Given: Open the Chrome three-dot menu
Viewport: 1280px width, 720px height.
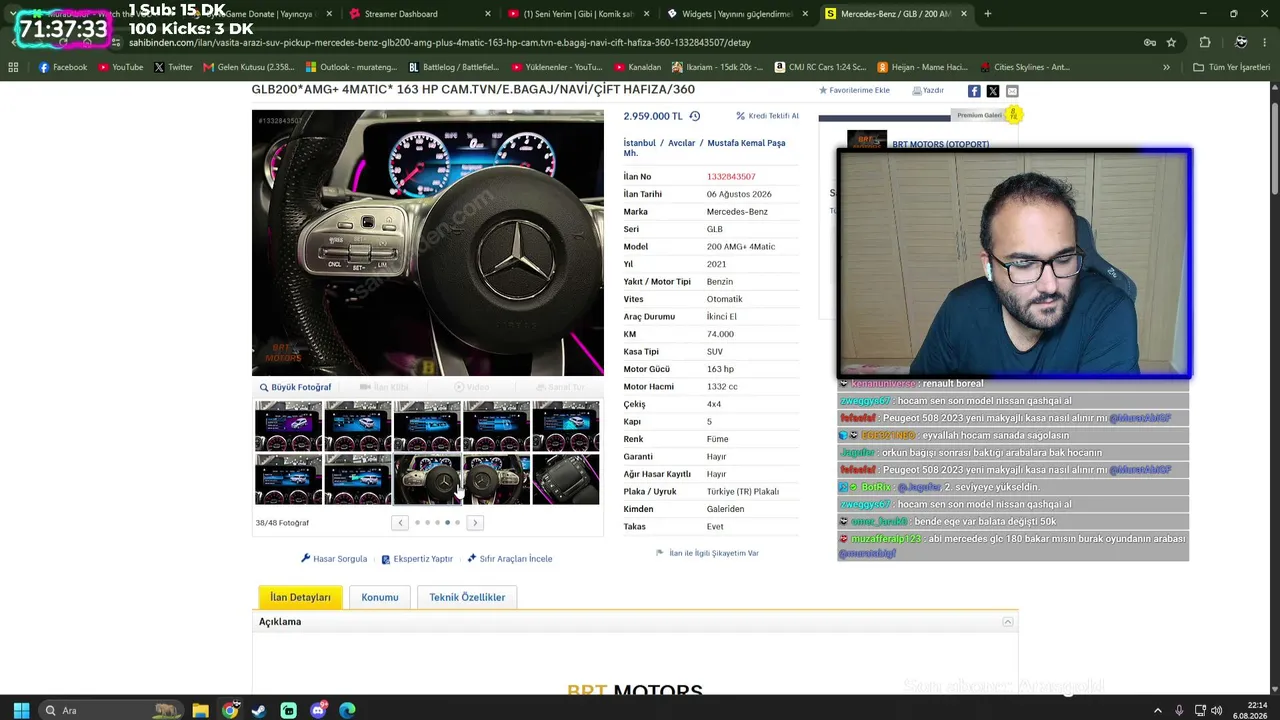Looking at the screenshot, I should 1266,42.
